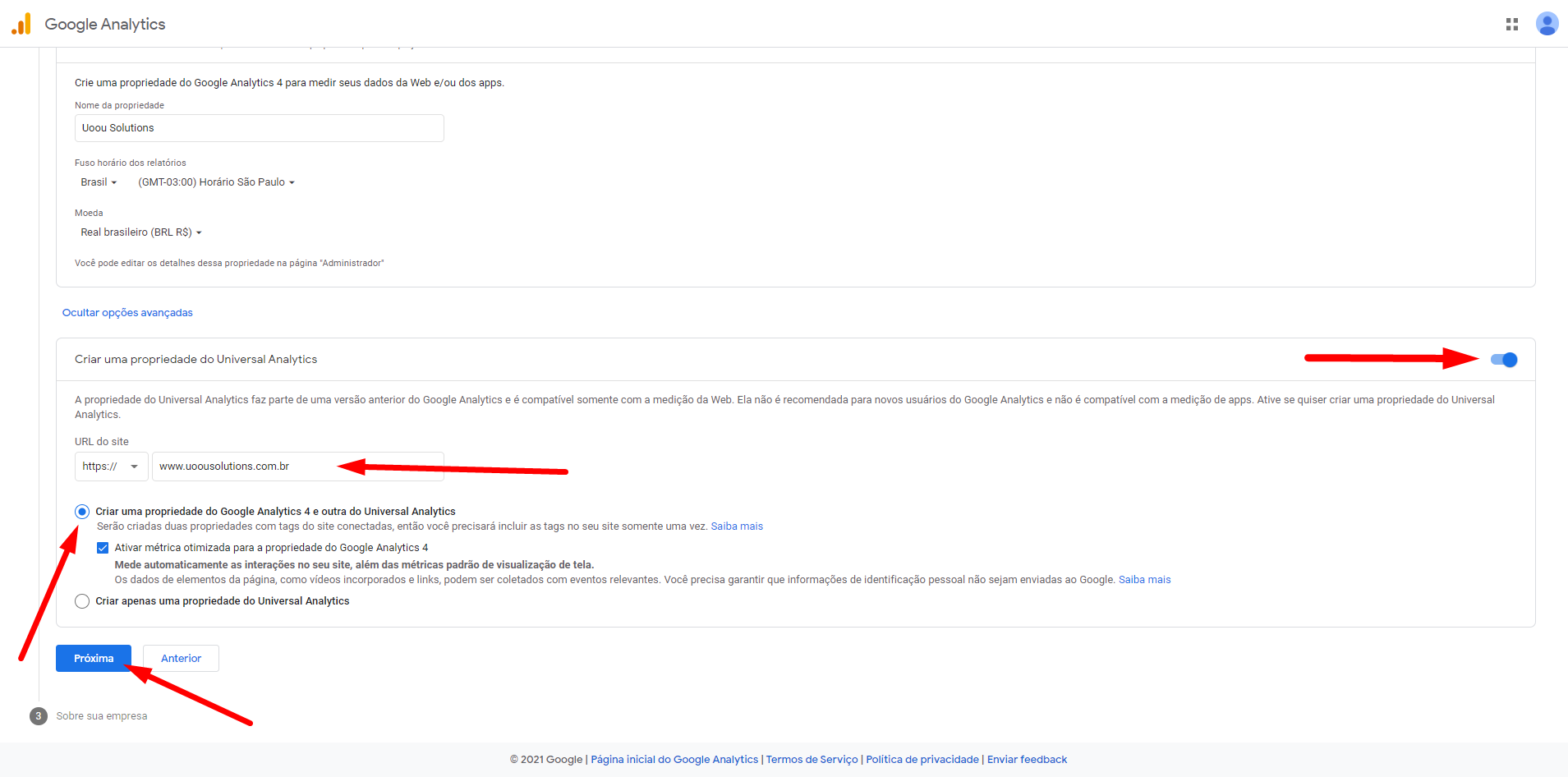Click the Próxima button
The image size is (1568, 777).
pos(94,659)
